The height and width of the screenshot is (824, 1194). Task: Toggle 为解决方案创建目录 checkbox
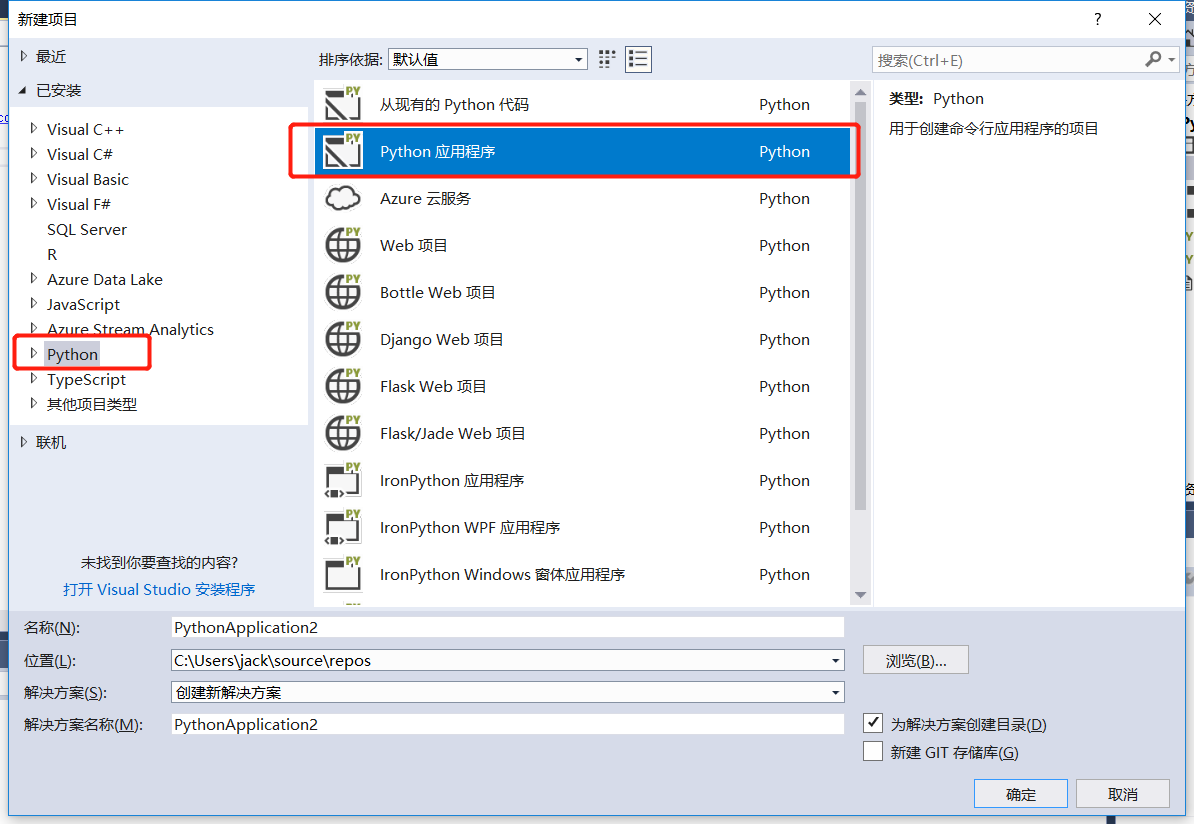point(873,723)
